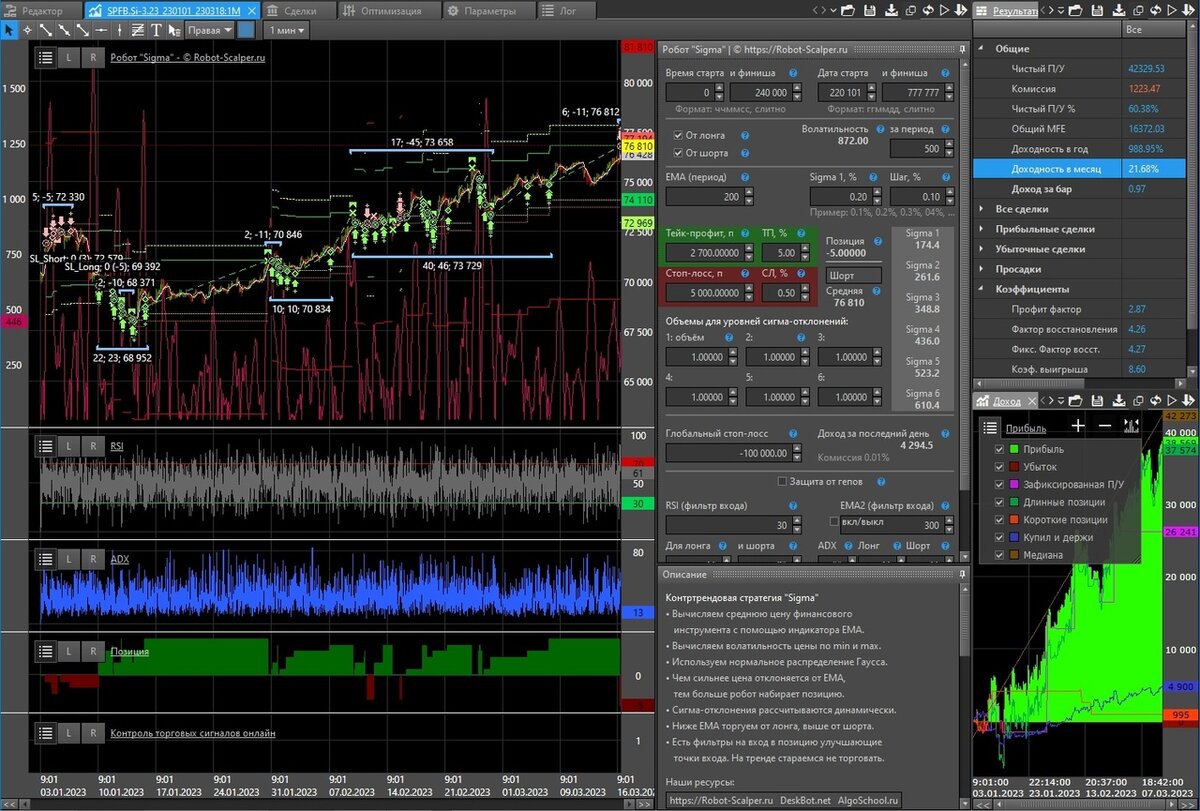Open the AlgoSchool.ru link

pos(868,800)
